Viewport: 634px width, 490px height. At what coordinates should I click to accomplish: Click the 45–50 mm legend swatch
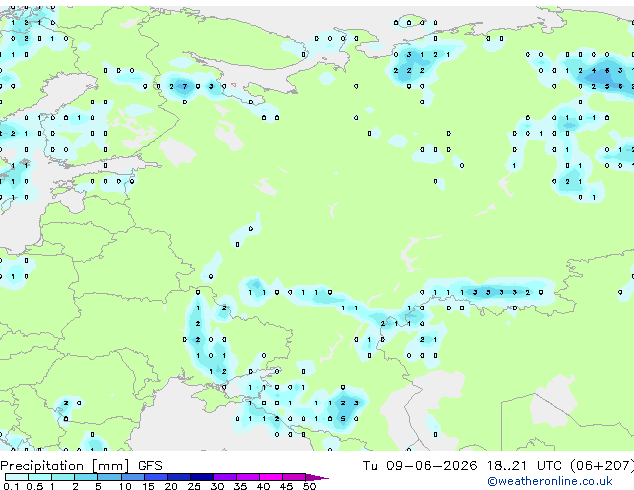(x=294, y=477)
